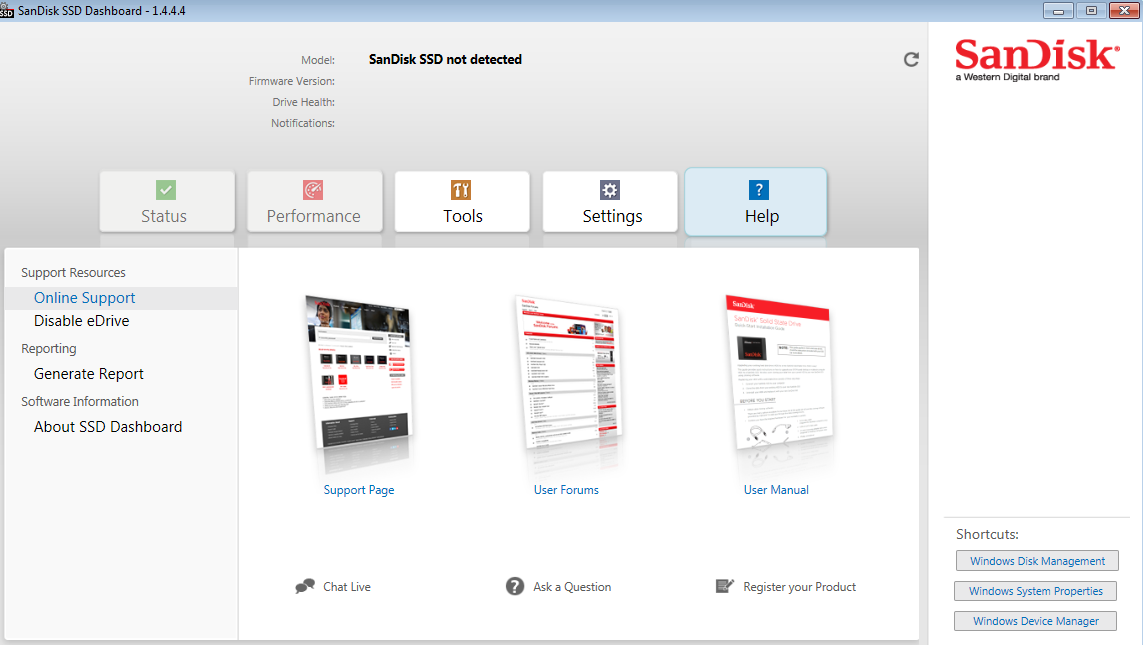Click the refresh drive list icon
1143x645 pixels.
coord(911,60)
